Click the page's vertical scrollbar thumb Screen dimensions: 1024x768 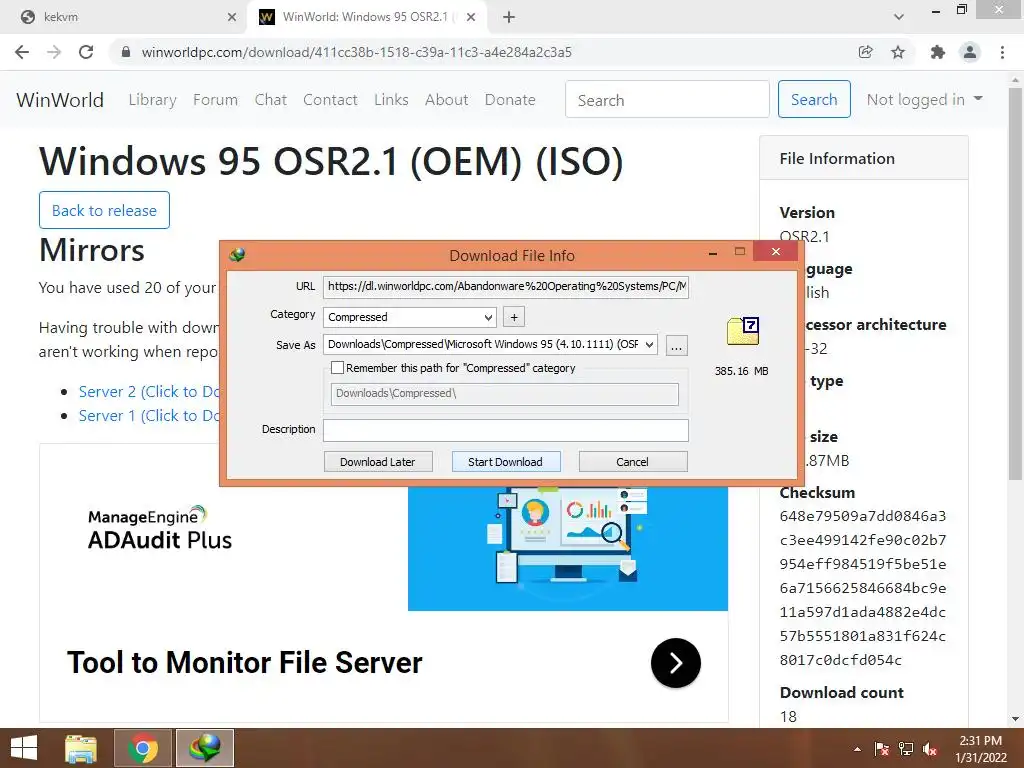(x=1015, y=284)
